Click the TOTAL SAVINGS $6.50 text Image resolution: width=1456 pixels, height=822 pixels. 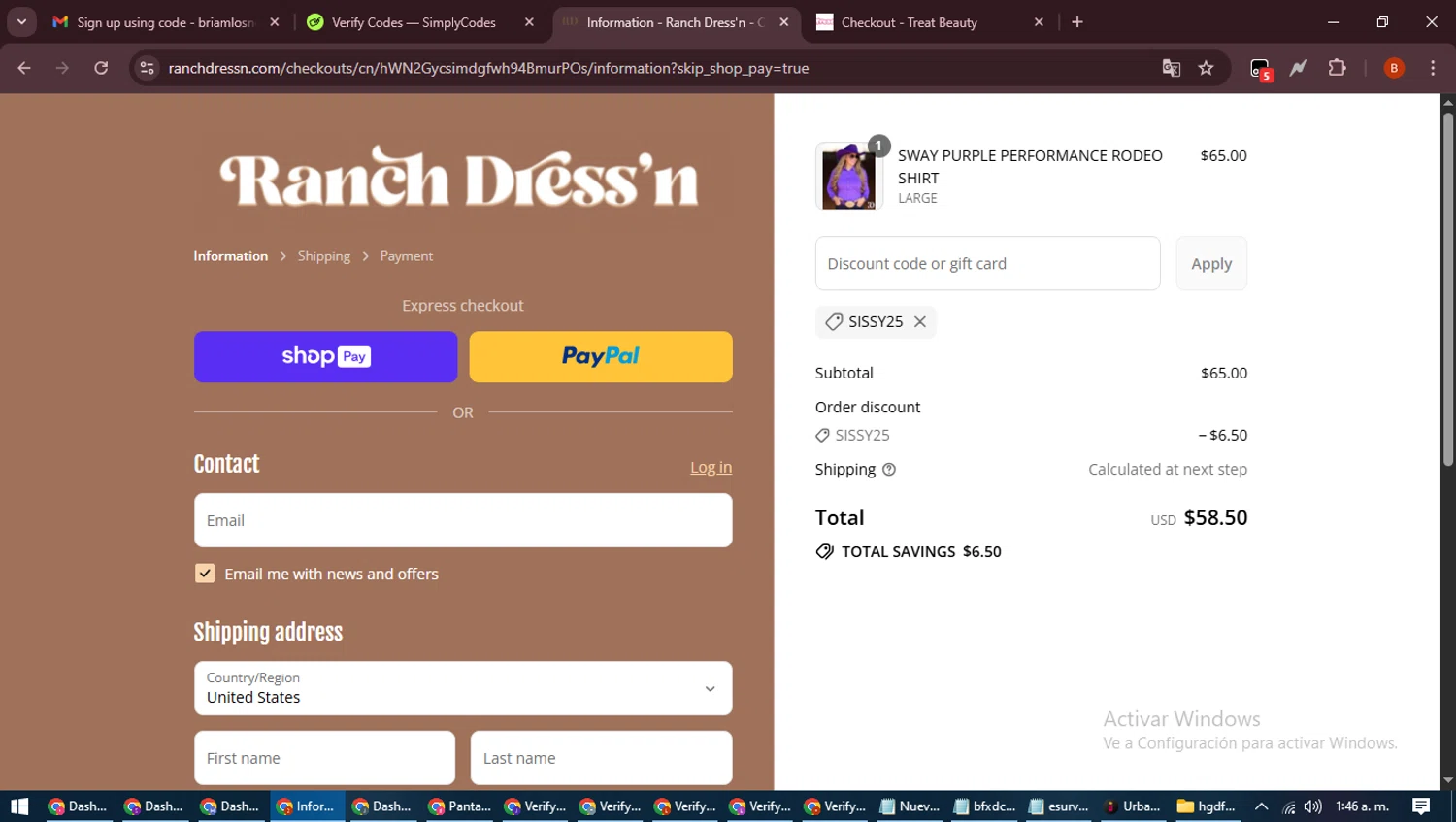(x=921, y=551)
